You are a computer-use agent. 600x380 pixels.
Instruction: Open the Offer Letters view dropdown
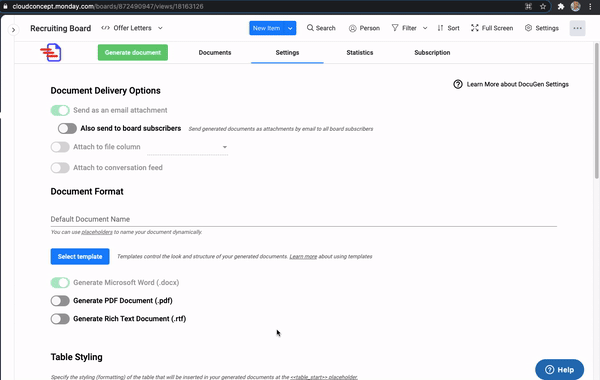(x=132, y=28)
